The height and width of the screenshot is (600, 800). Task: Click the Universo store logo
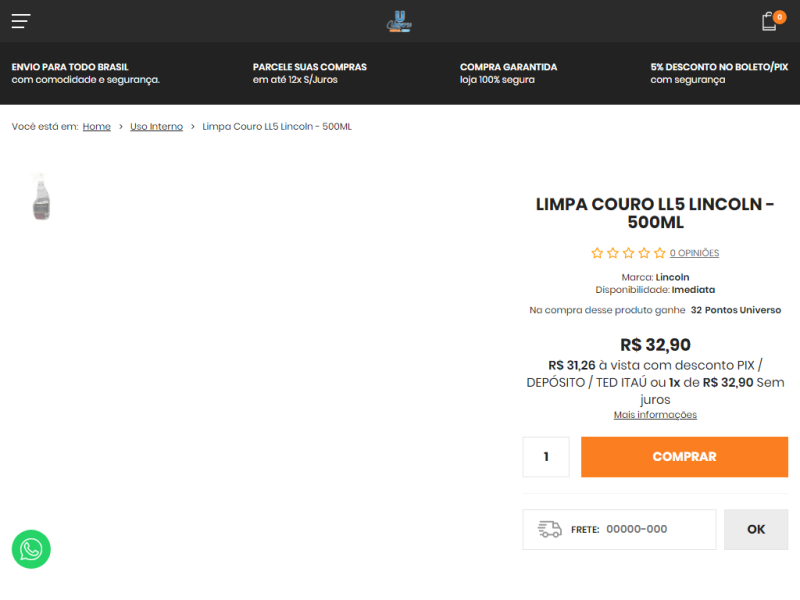click(399, 21)
